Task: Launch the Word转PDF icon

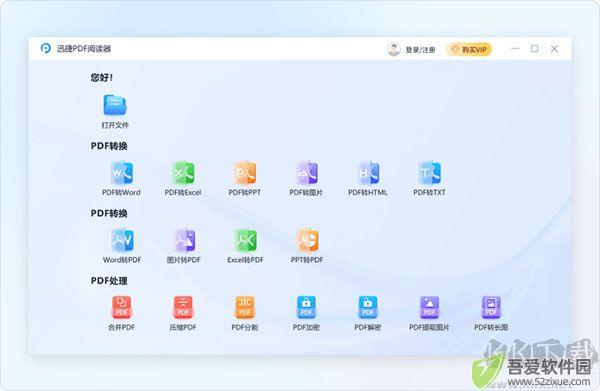Action: [122, 240]
